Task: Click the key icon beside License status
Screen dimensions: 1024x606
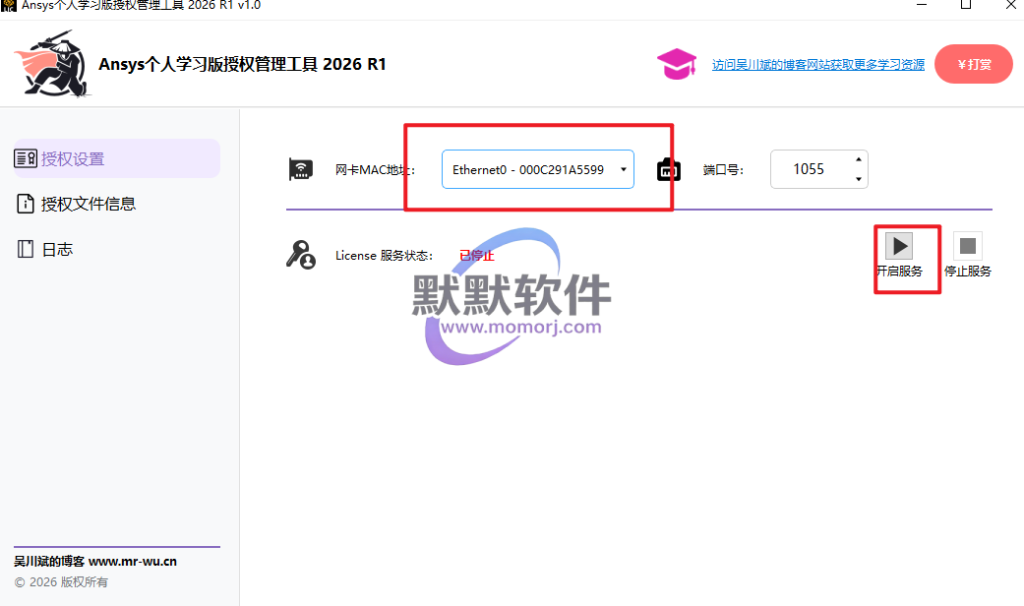Action: click(x=300, y=255)
